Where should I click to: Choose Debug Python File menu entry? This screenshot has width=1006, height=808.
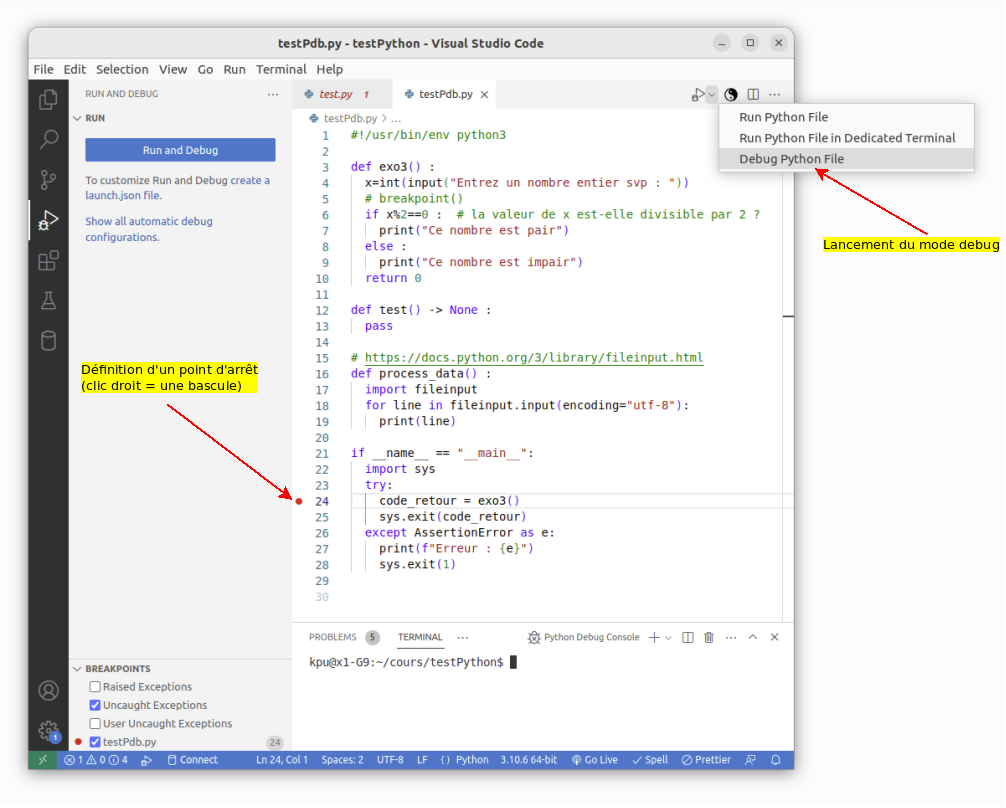(x=847, y=159)
